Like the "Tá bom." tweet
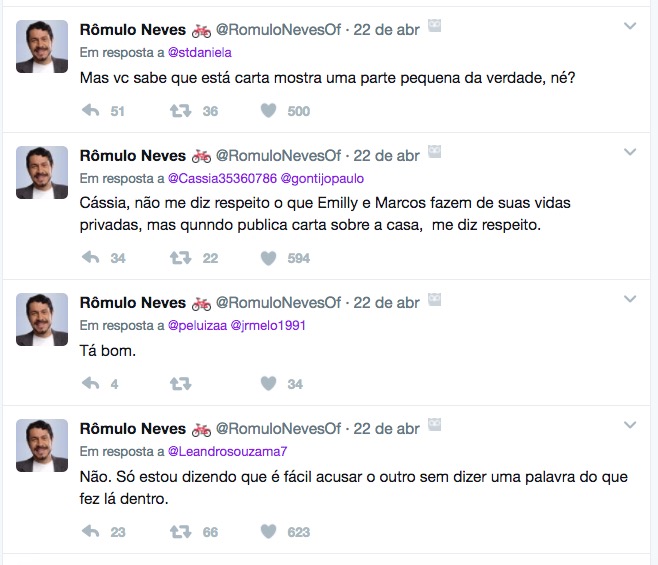The width and height of the screenshot is (658, 565). coord(268,383)
